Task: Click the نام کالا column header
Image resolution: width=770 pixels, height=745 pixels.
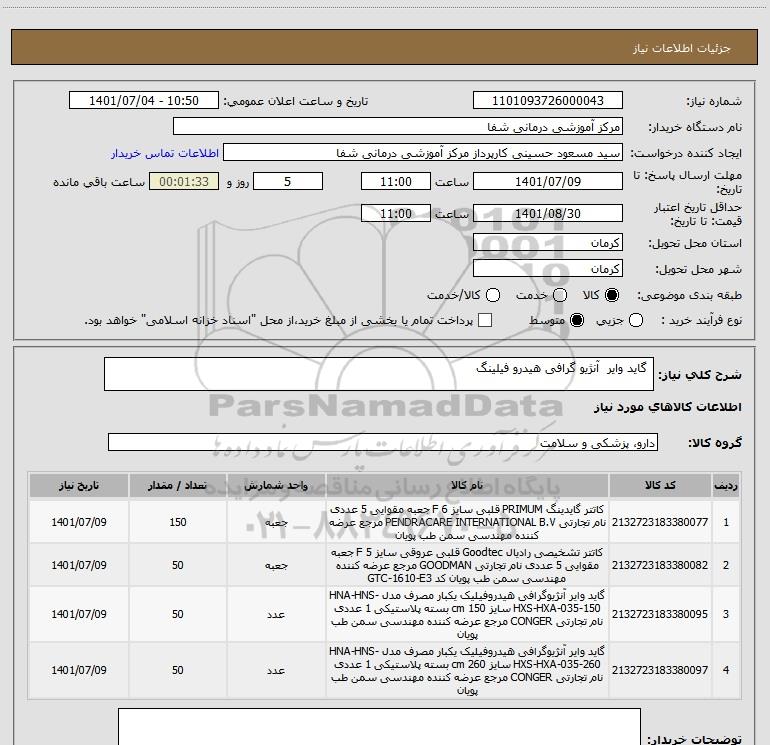Action: pyautogui.click(x=467, y=485)
